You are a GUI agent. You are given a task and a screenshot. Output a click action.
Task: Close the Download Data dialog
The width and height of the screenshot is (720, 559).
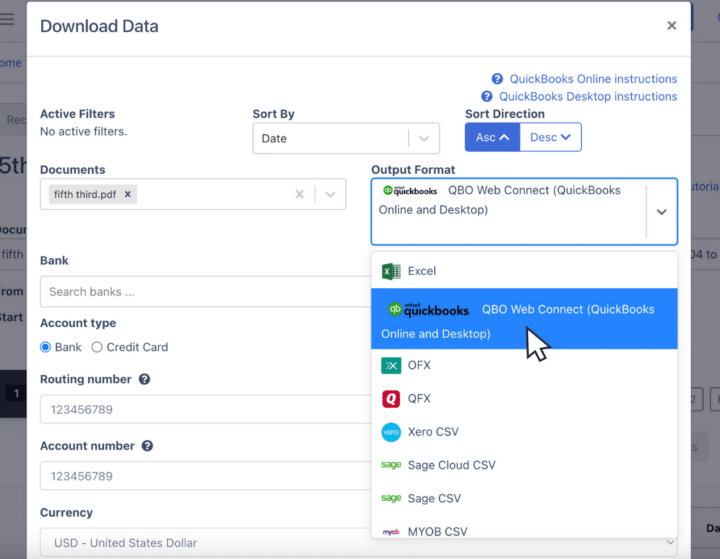click(x=671, y=26)
